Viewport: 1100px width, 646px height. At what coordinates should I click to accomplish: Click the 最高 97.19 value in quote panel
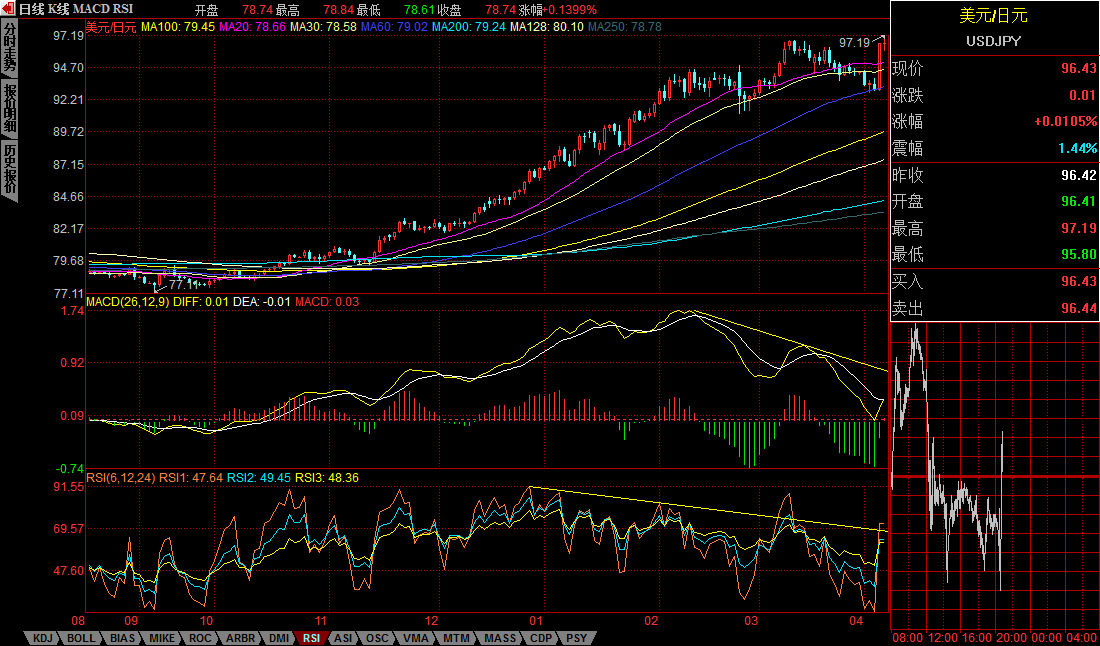click(x=1078, y=228)
